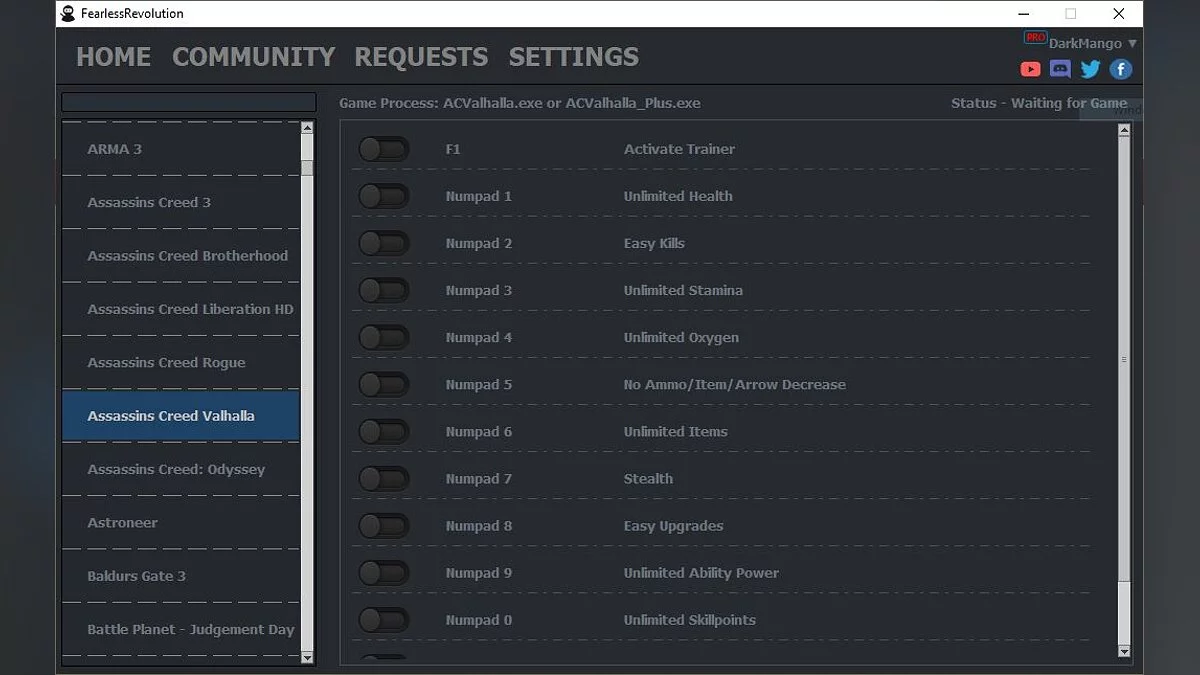Open the REQUESTS tab

[x=421, y=57]
